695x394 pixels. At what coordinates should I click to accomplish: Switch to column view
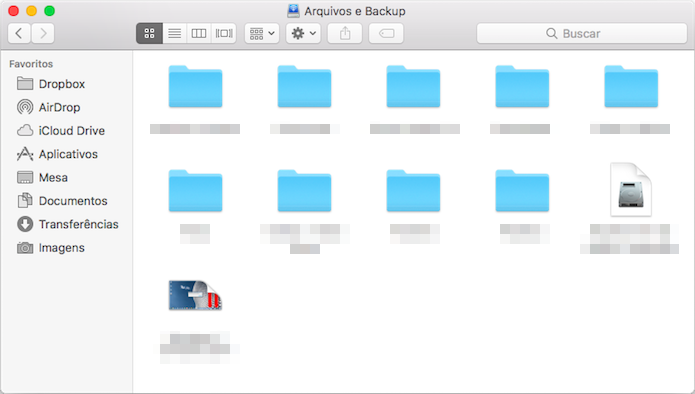(199, 33)
